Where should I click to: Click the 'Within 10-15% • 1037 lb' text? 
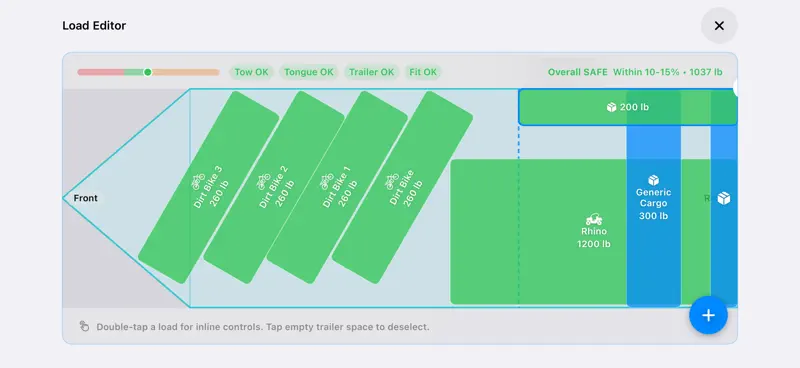click(667, 72)
